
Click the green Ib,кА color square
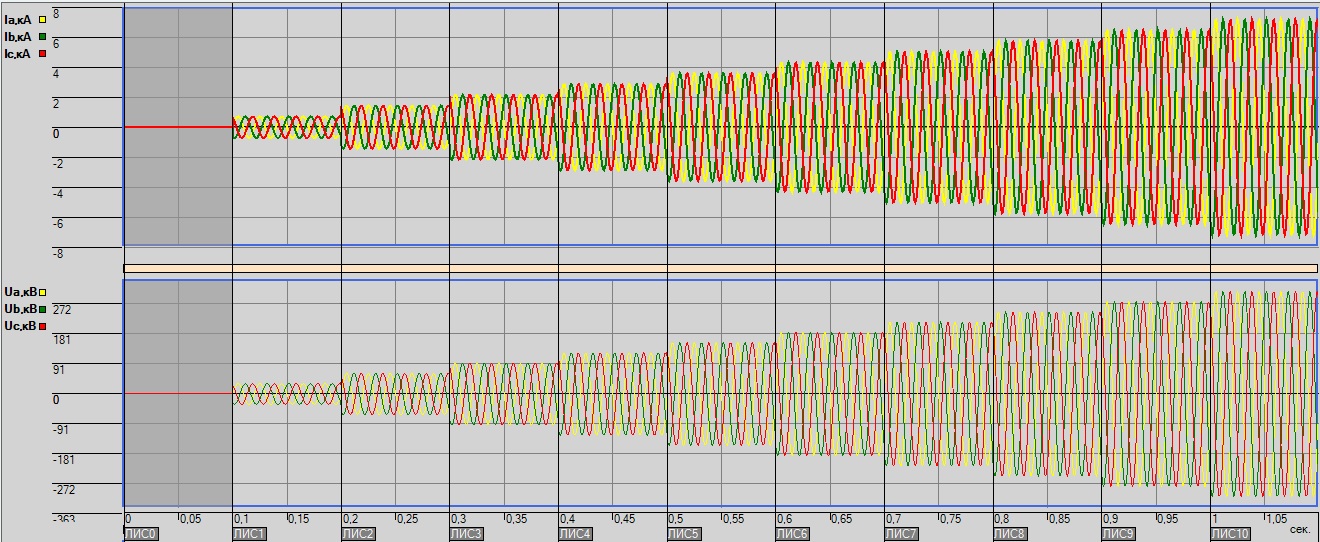click(42, 36)
